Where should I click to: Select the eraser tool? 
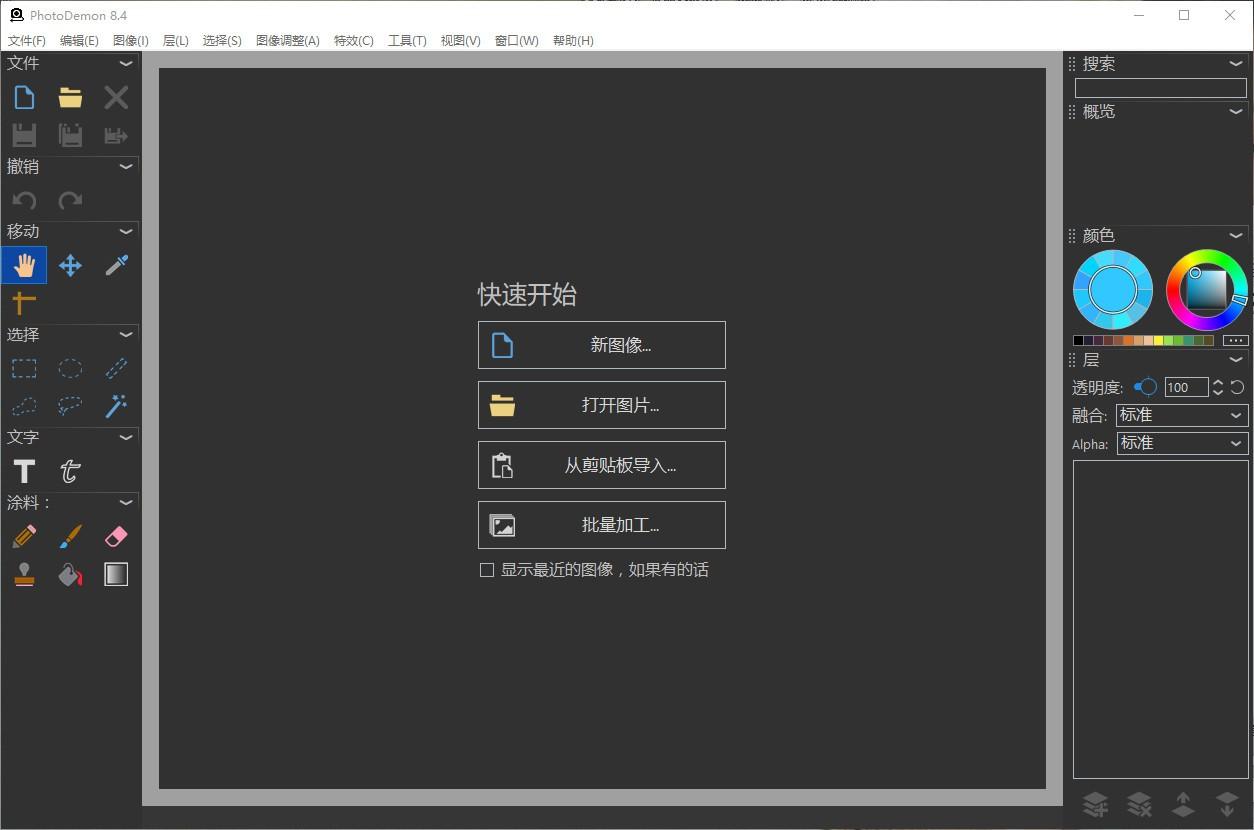click(x=116, y=537)
